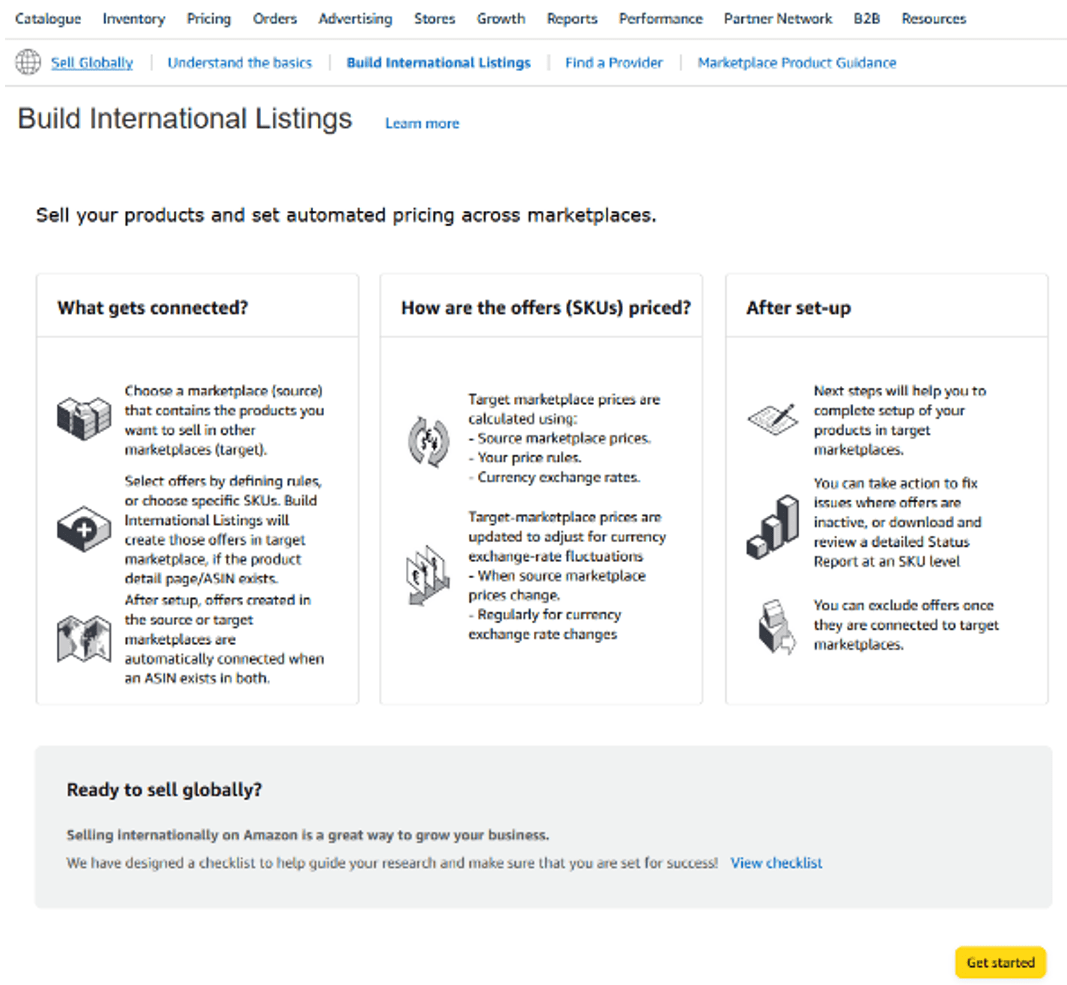
Task: Open the Advertising menu
Action: [355, 19]
